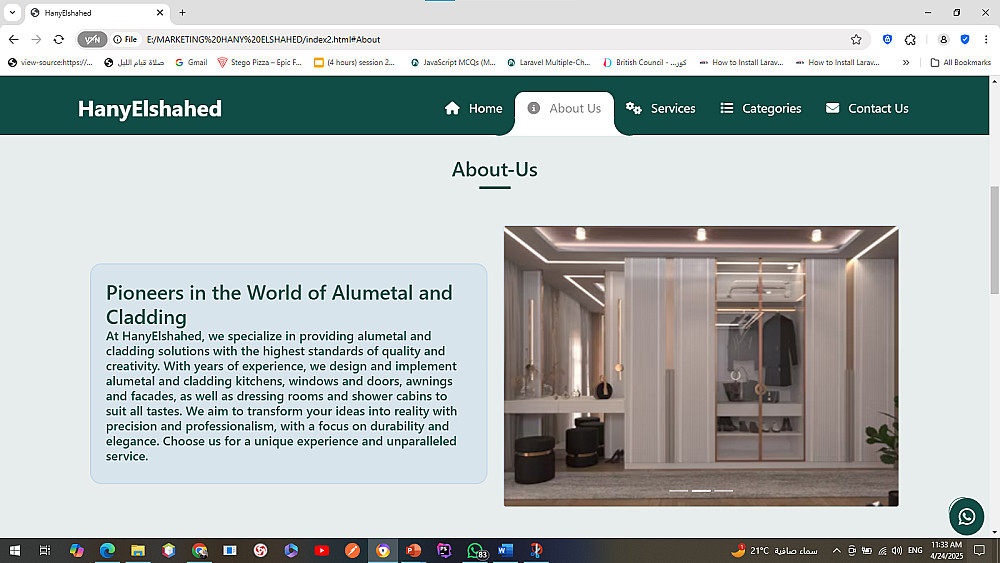Open the 21°C weather widget
This screenshot has height=563, width=1000.
click(x=774, y=550)
